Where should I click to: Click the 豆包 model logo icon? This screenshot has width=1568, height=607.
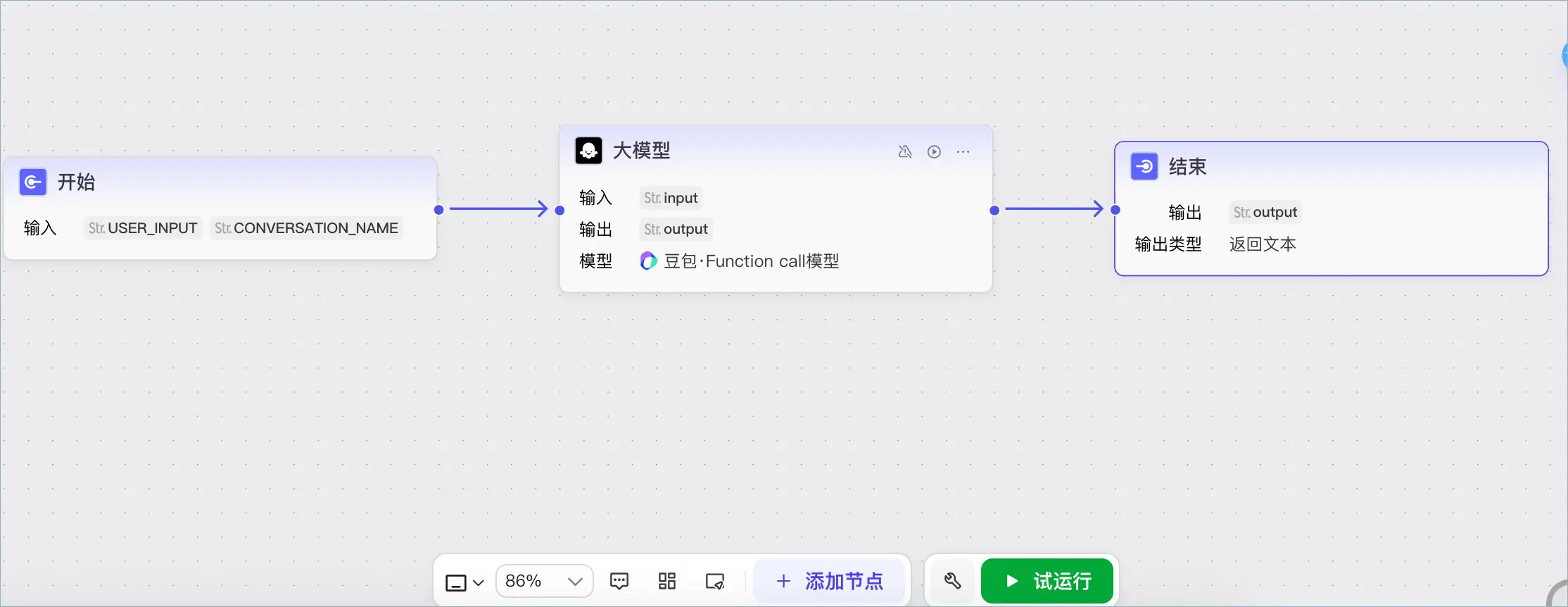(648, 261)
